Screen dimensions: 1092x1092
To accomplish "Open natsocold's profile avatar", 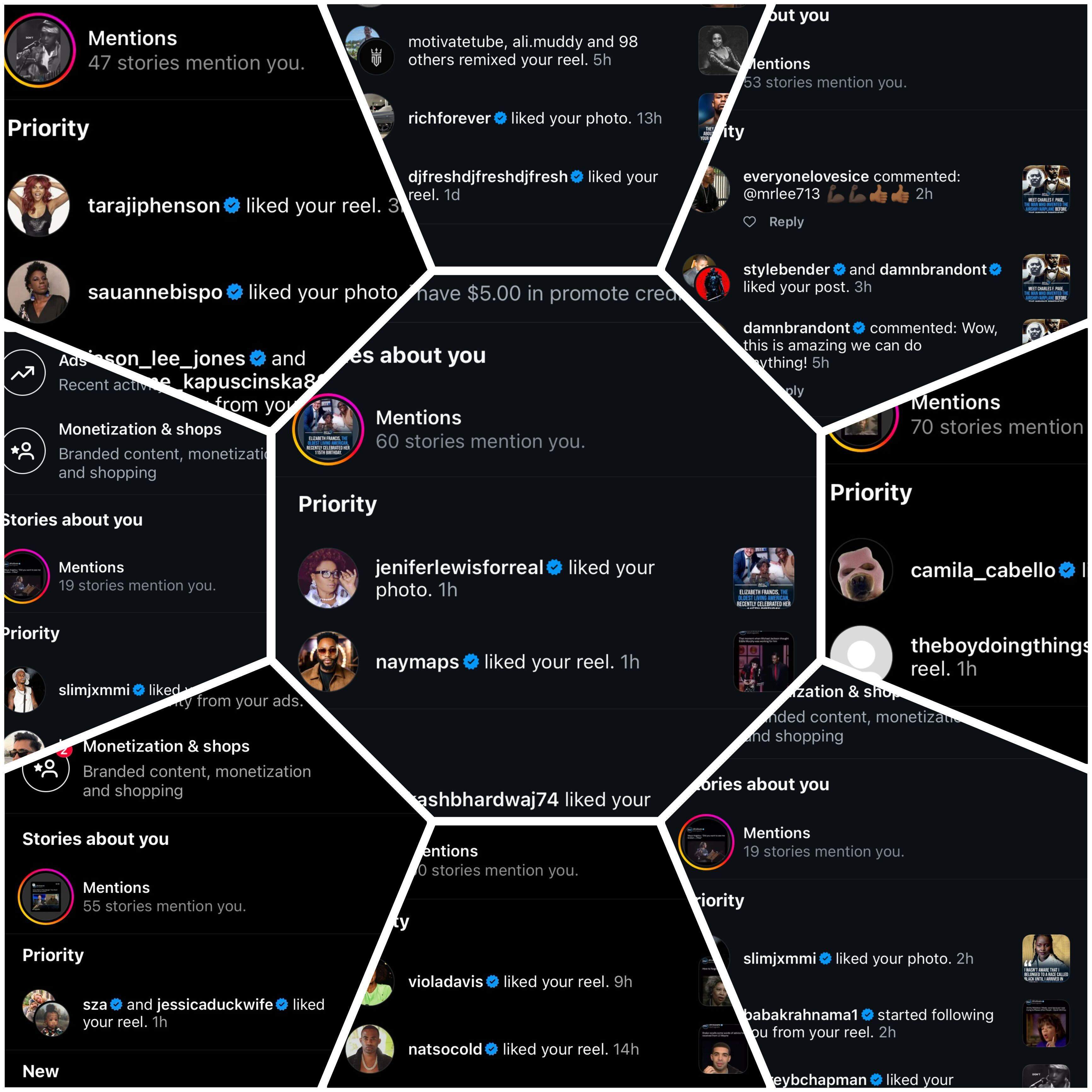I will click(x=370, y=1049).
